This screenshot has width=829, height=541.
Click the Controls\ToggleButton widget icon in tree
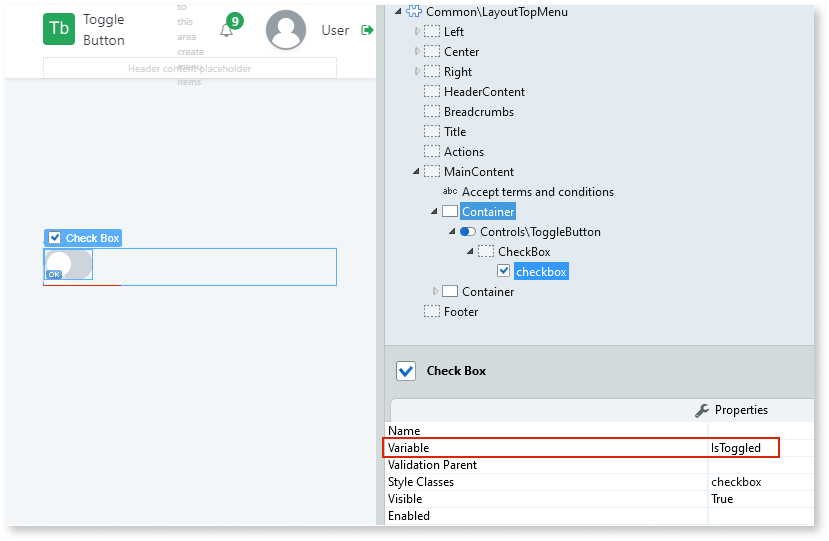pos(467,232)
